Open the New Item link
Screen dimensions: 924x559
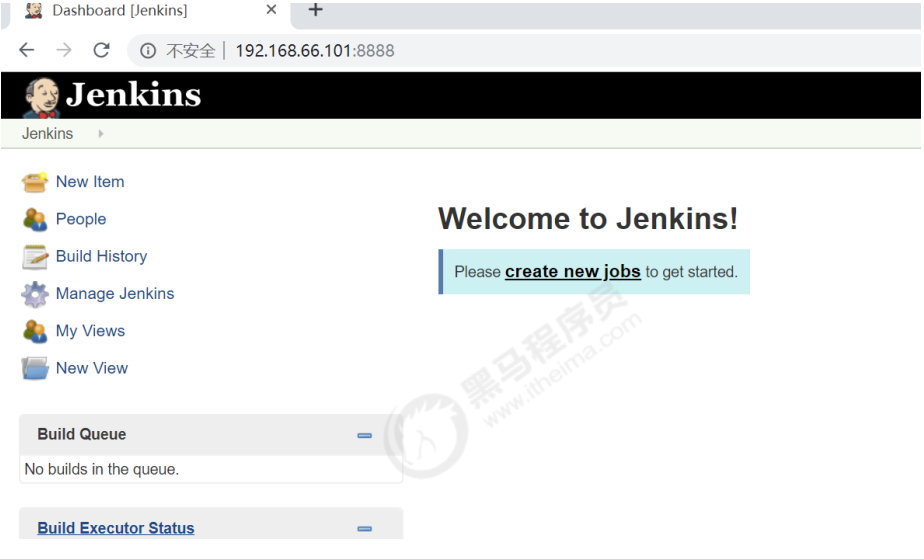click(90, 181)
